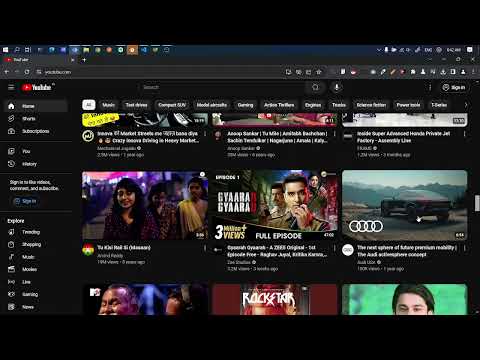Open Music under Explore in sidebar
480x360 pixels.
(x=36, y=257)
